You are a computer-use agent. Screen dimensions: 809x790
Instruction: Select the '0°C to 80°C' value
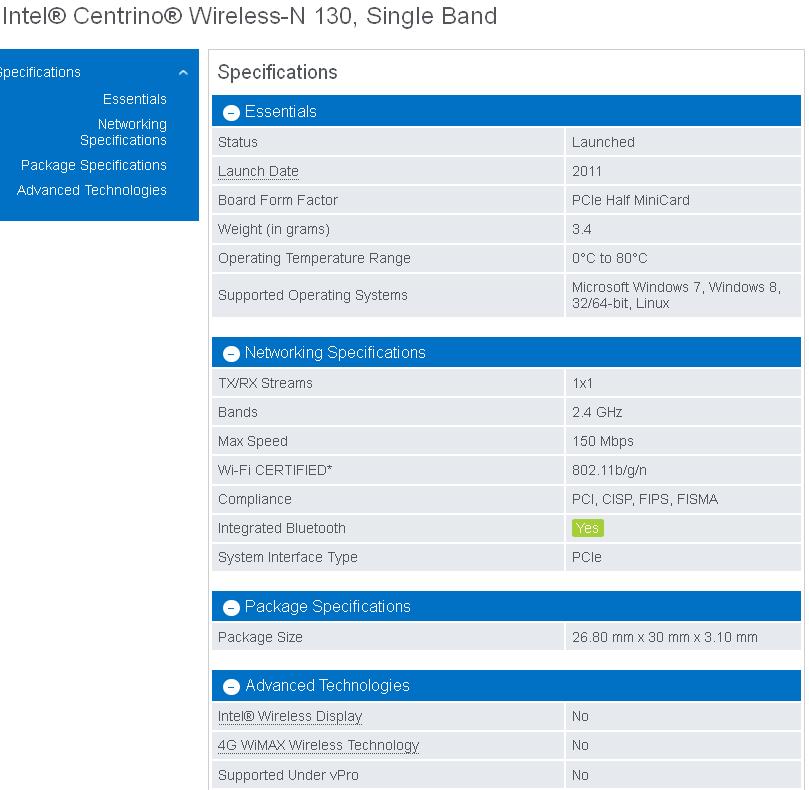[x=610, y=258]
